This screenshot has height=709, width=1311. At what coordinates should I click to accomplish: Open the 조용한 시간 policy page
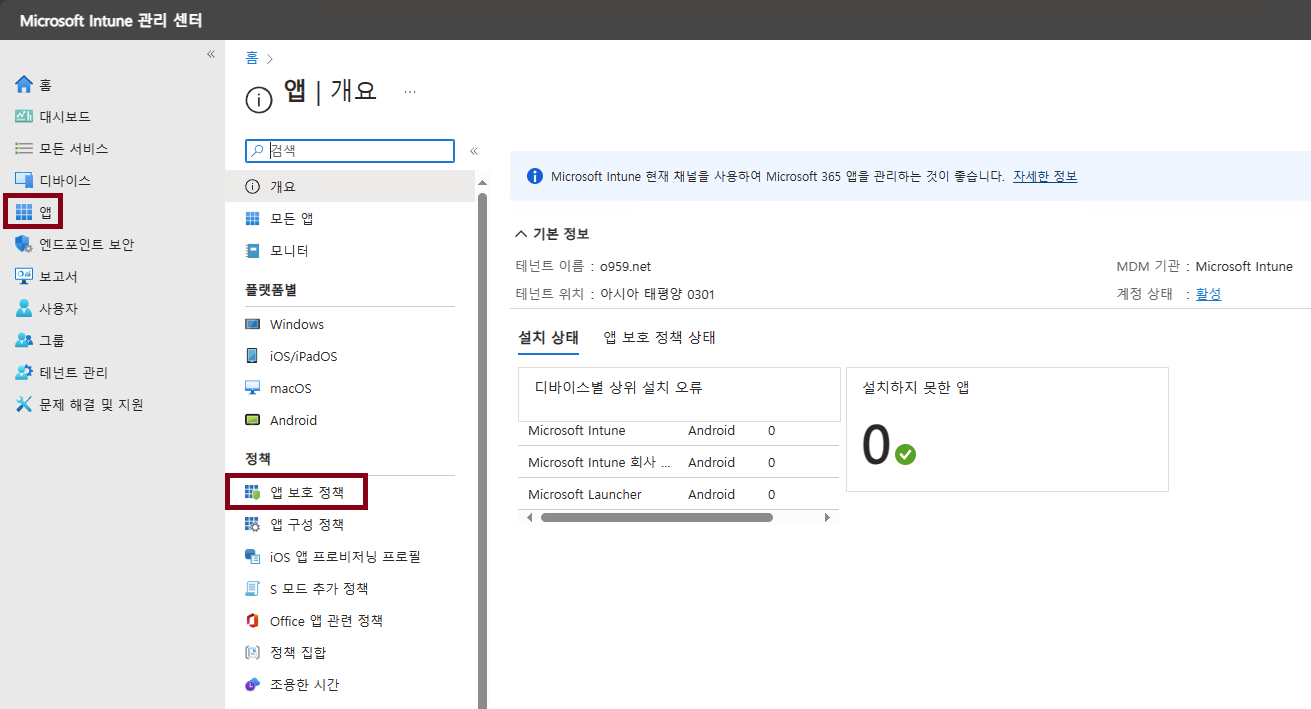point(301,684)
